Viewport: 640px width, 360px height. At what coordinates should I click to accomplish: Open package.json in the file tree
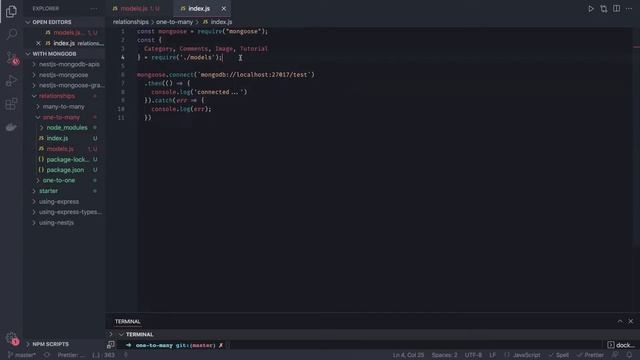(65, 170)
